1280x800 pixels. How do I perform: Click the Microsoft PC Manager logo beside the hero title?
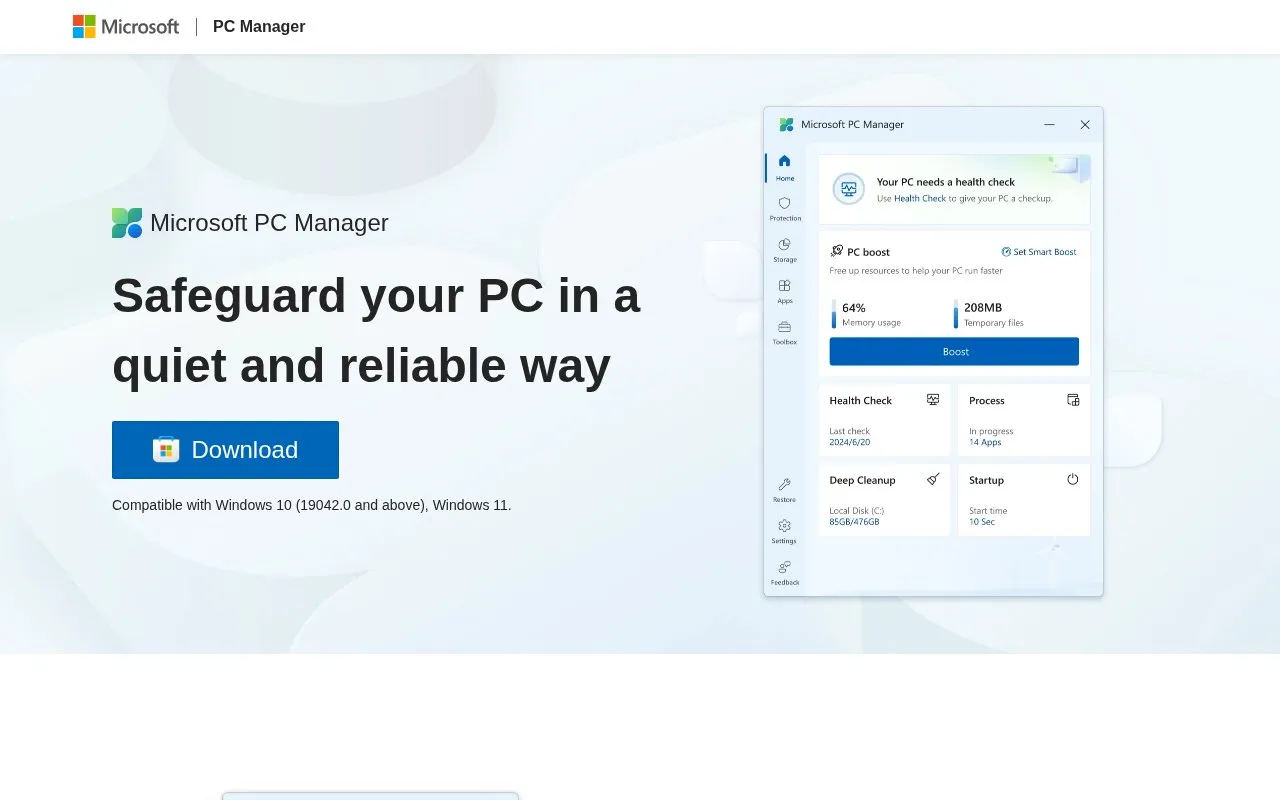tap(127, 223)
